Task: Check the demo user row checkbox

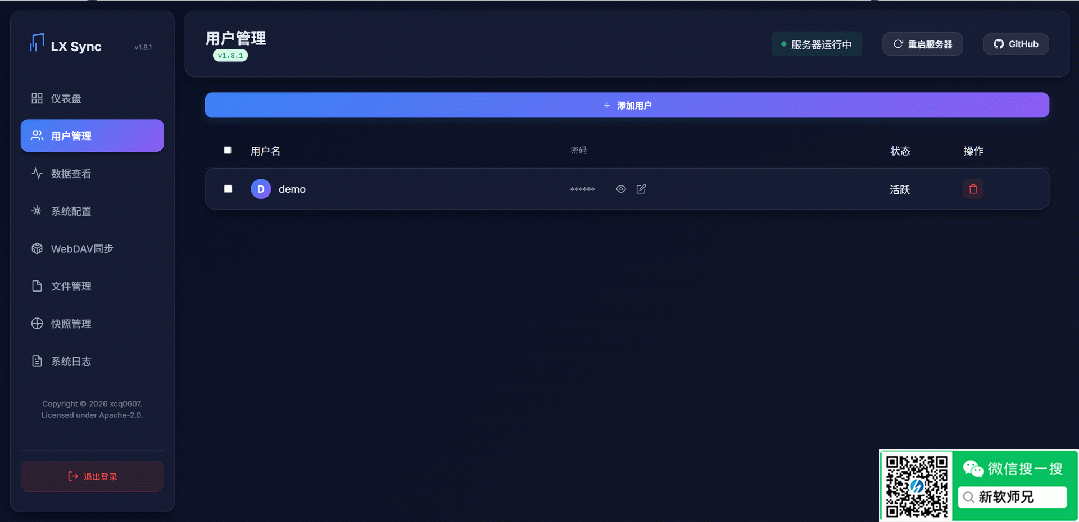Action: click(x=228, y=189)
